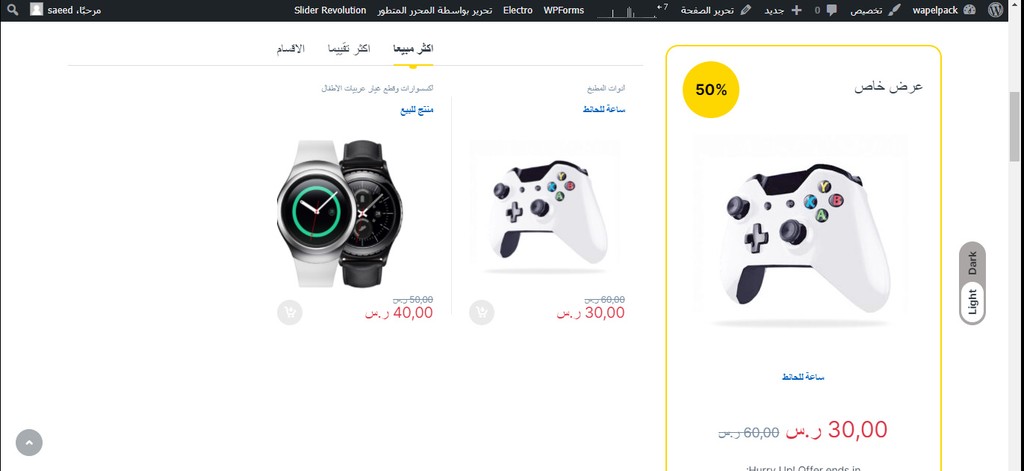Viewport: 1024px width, 471px height.
Task: Switch to Light mode
Action: click(x=972, y=301)
